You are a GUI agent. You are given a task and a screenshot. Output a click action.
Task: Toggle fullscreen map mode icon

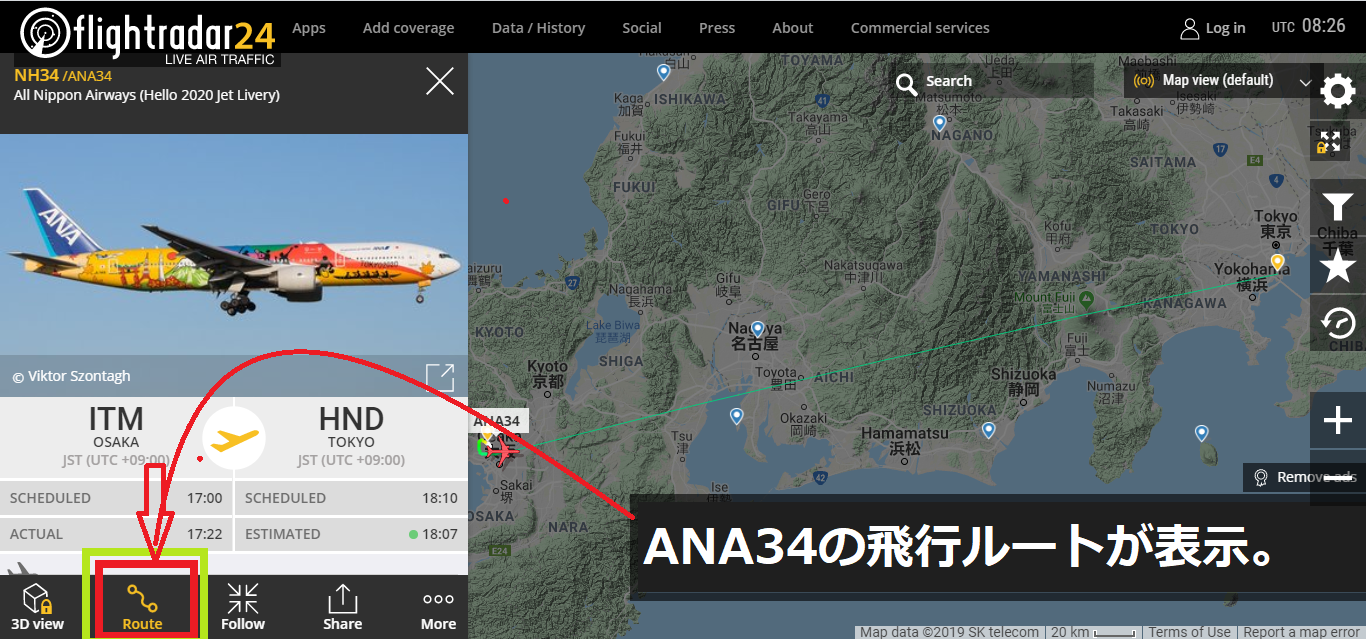pyautogui.click(x=1328, y=142)
